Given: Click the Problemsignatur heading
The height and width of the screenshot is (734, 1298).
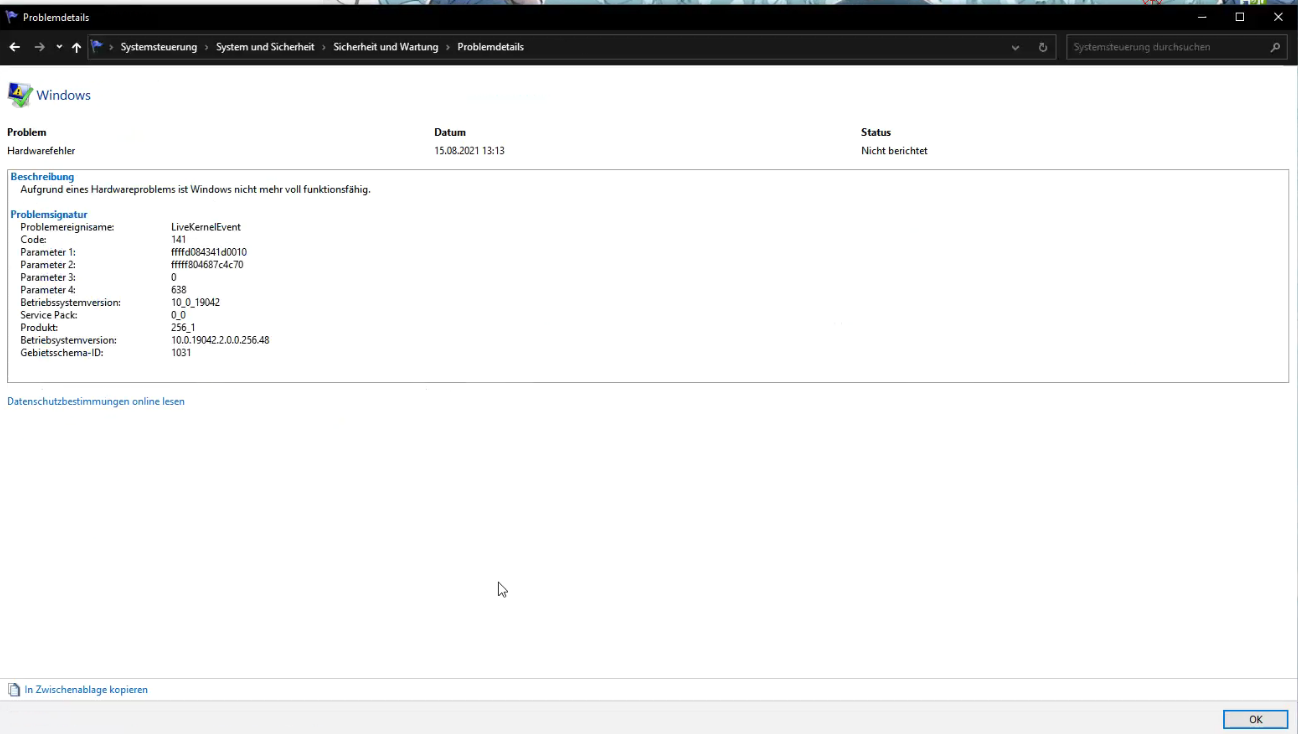Looking at the screenshot, I should click(x=49, y=214).
